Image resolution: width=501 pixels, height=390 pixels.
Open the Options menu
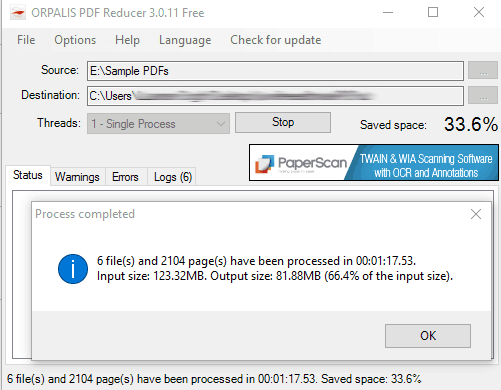[x=75, y=40]
